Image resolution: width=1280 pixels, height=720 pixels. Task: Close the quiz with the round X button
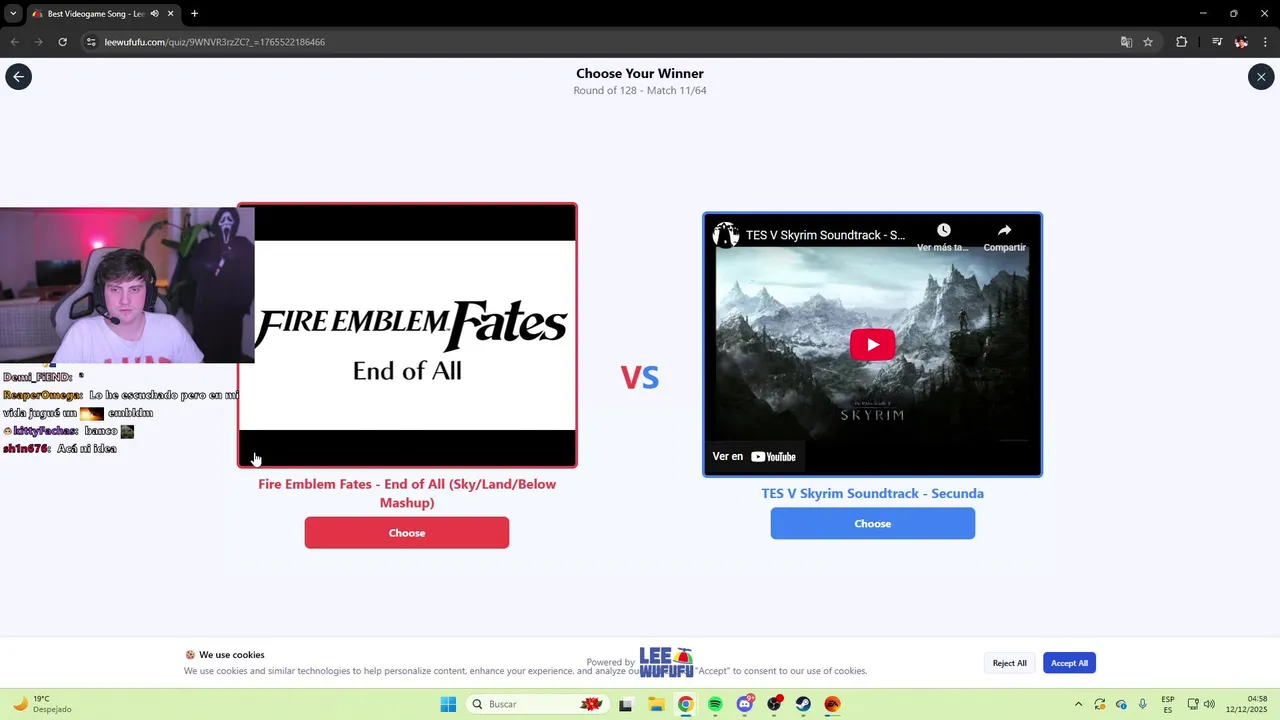pyautogui.click(x=1261, y=77)
